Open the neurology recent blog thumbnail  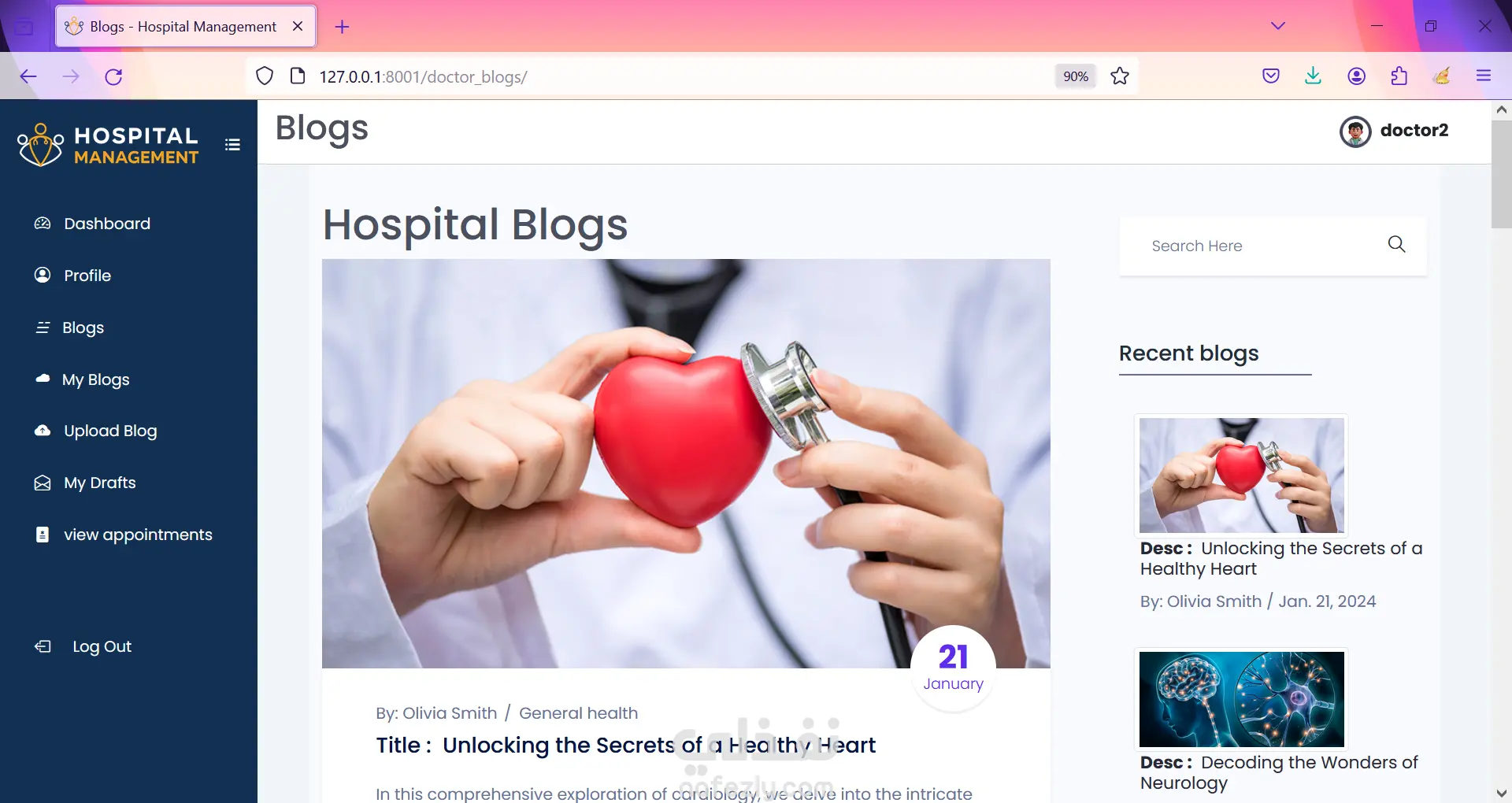(x=1241, y=699)
